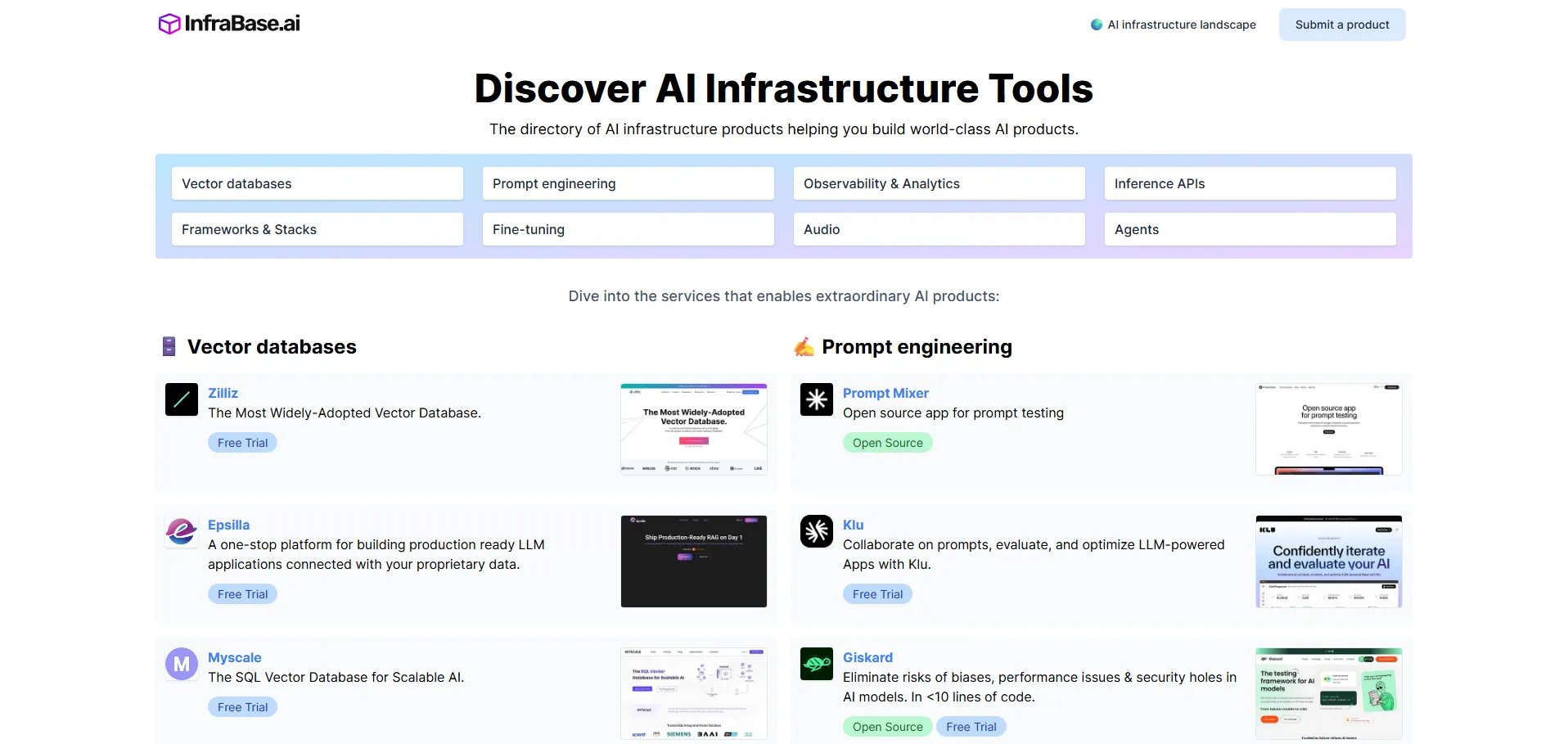This screenshot has width=1568, height=744.
Task: Select the Agents category
Action: point(1250,229)
